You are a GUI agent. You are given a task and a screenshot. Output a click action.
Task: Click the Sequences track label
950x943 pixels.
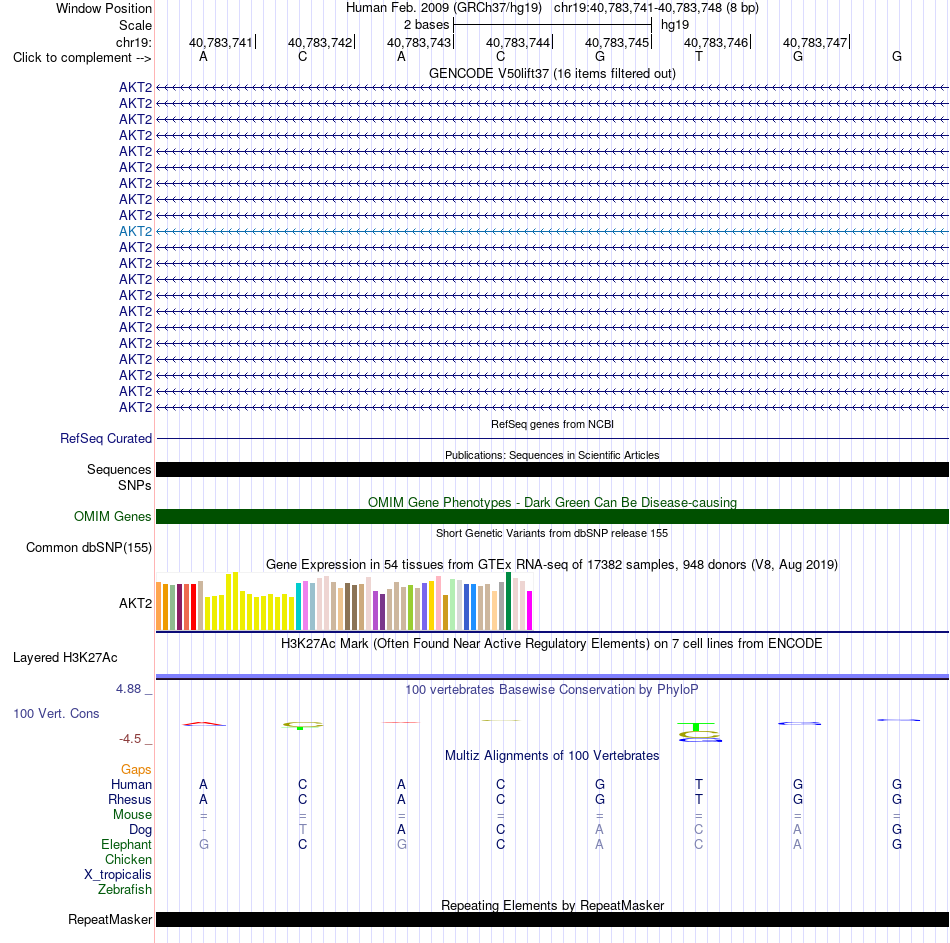pyautogui.click(x=119, y=469)
